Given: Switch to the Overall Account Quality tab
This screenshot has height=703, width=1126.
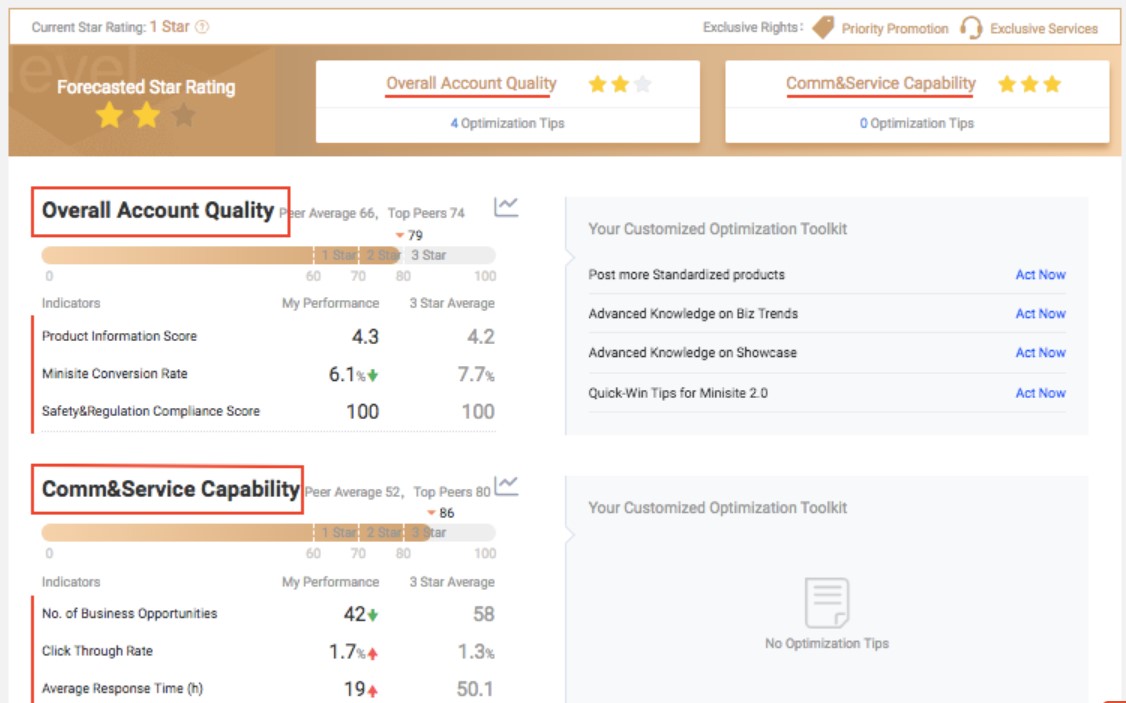Looking at the screenshot, I should 471,84.
